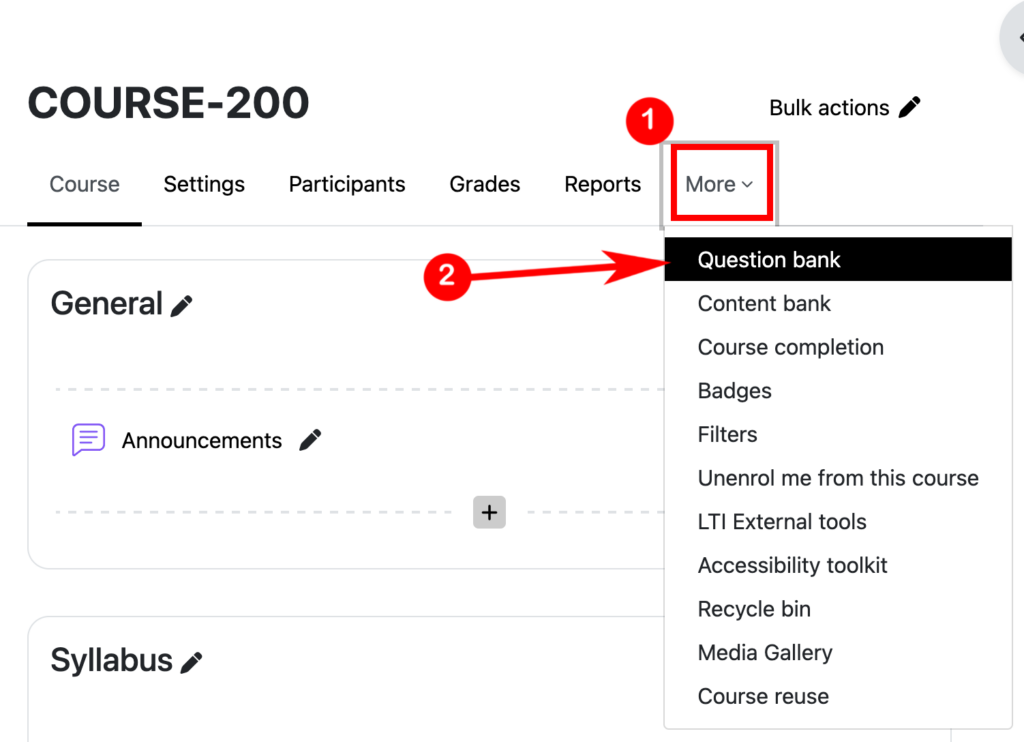The image size is (1024, 742).
Task: Click the plus icon to add activity
Action: [489, 512]
